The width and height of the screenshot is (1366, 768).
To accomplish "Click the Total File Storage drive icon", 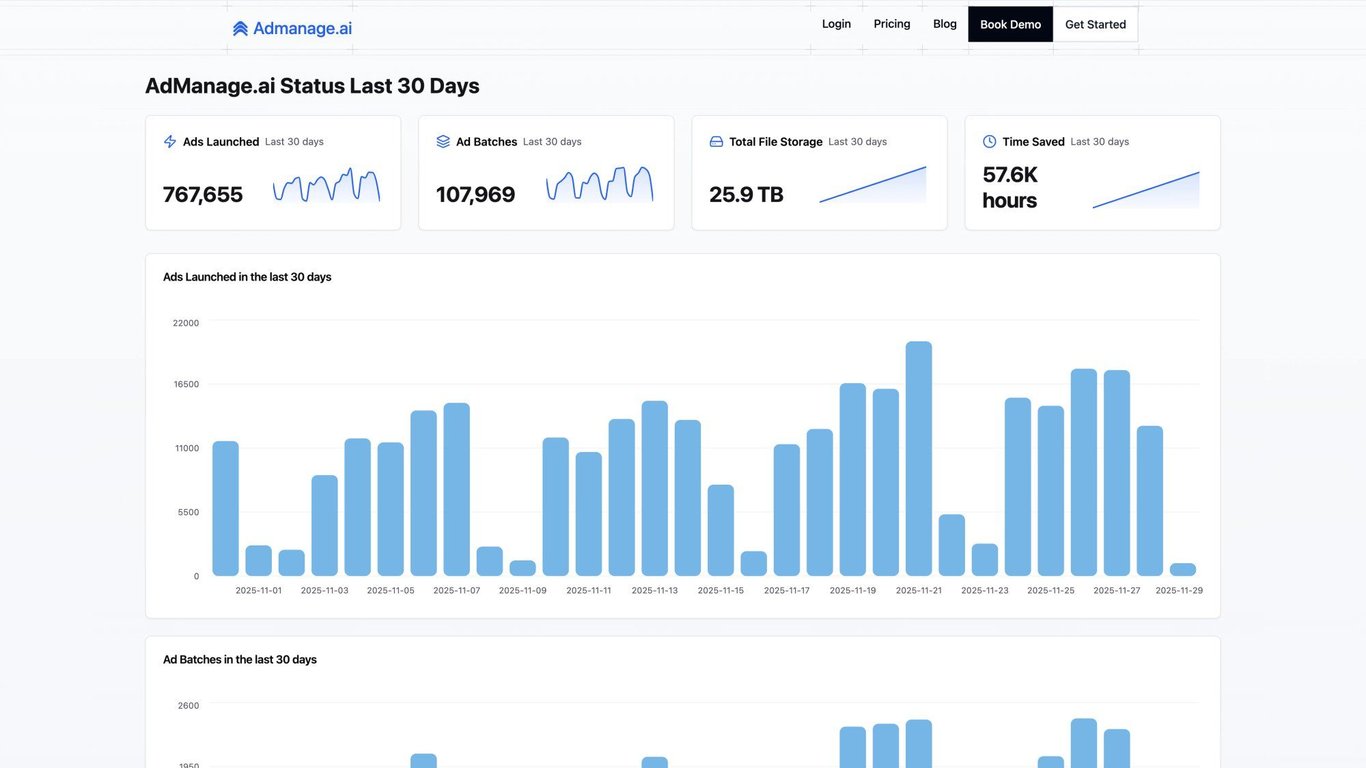I will (x=716, y=142).
